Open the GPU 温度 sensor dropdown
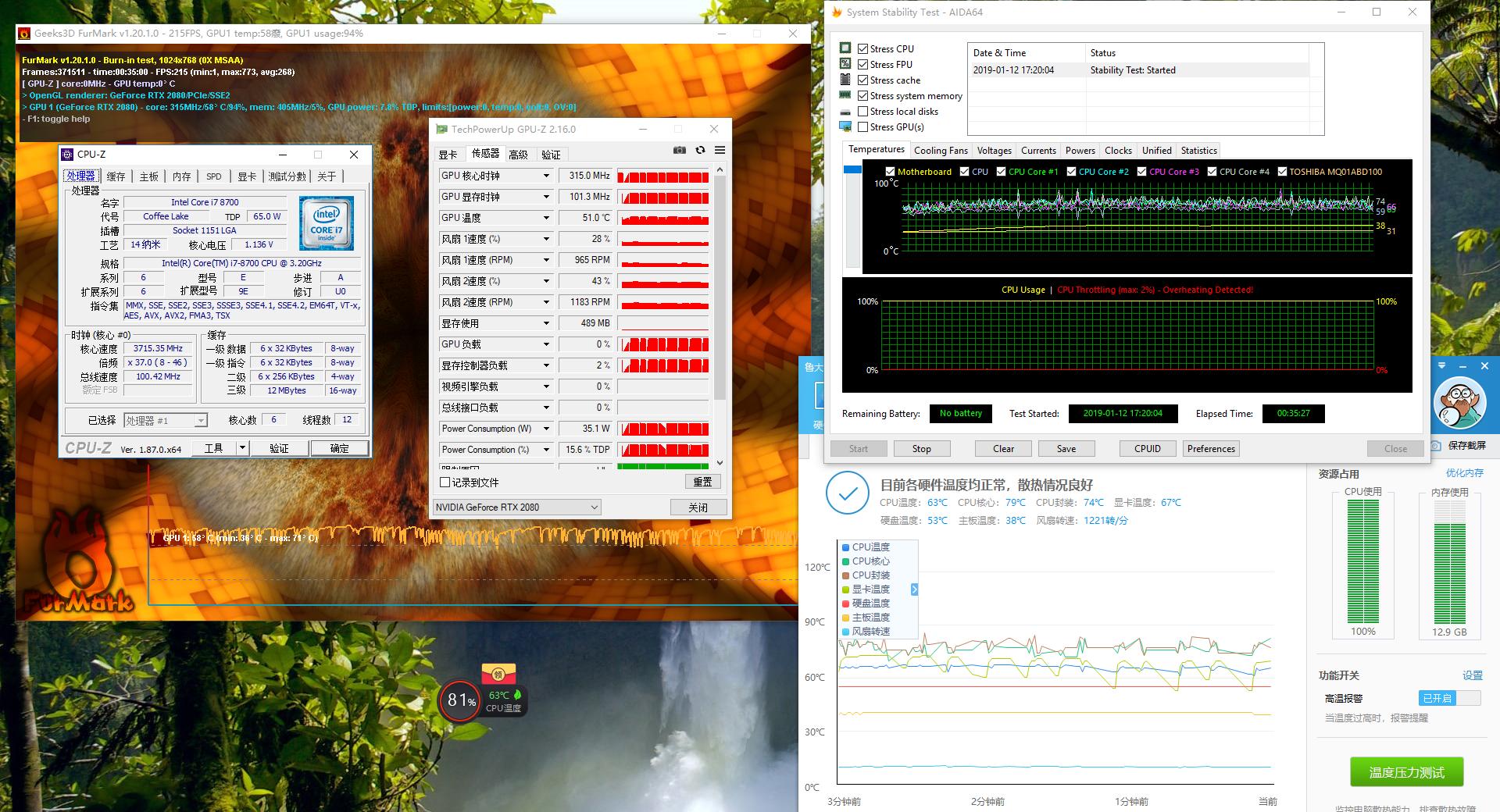1500x812 pixels. pyautogui.click(x=546, y=218)
